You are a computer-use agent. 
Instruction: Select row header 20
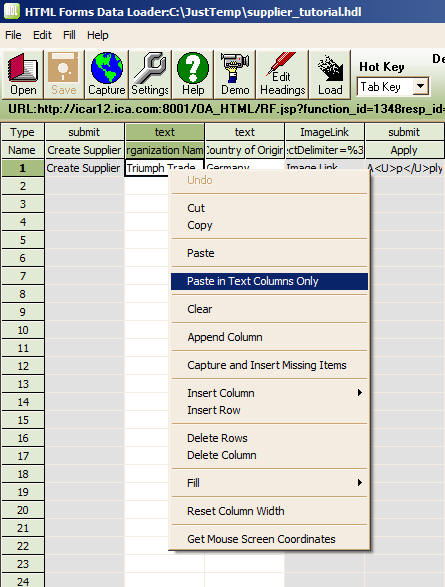coord(23,510)
